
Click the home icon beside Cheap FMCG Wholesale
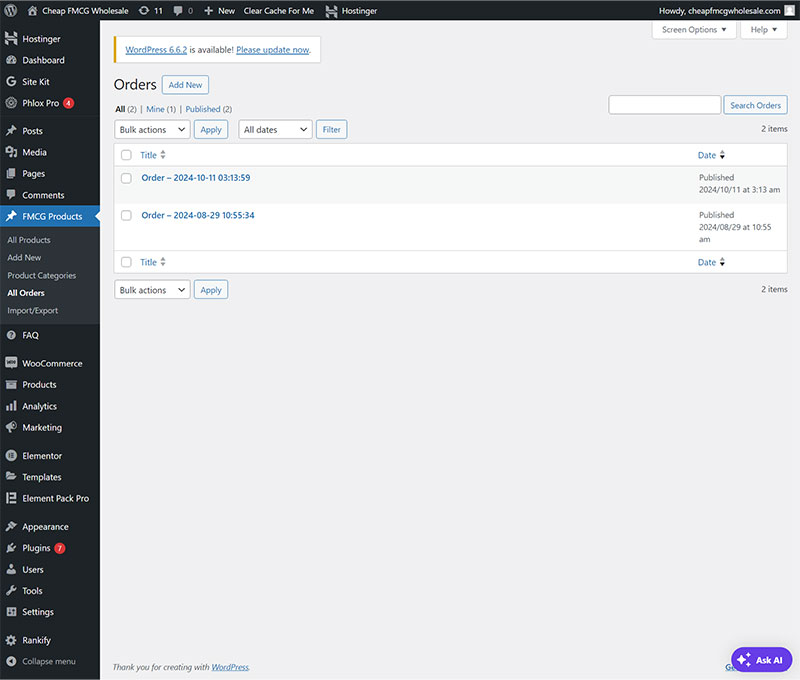tap(32, 11)
